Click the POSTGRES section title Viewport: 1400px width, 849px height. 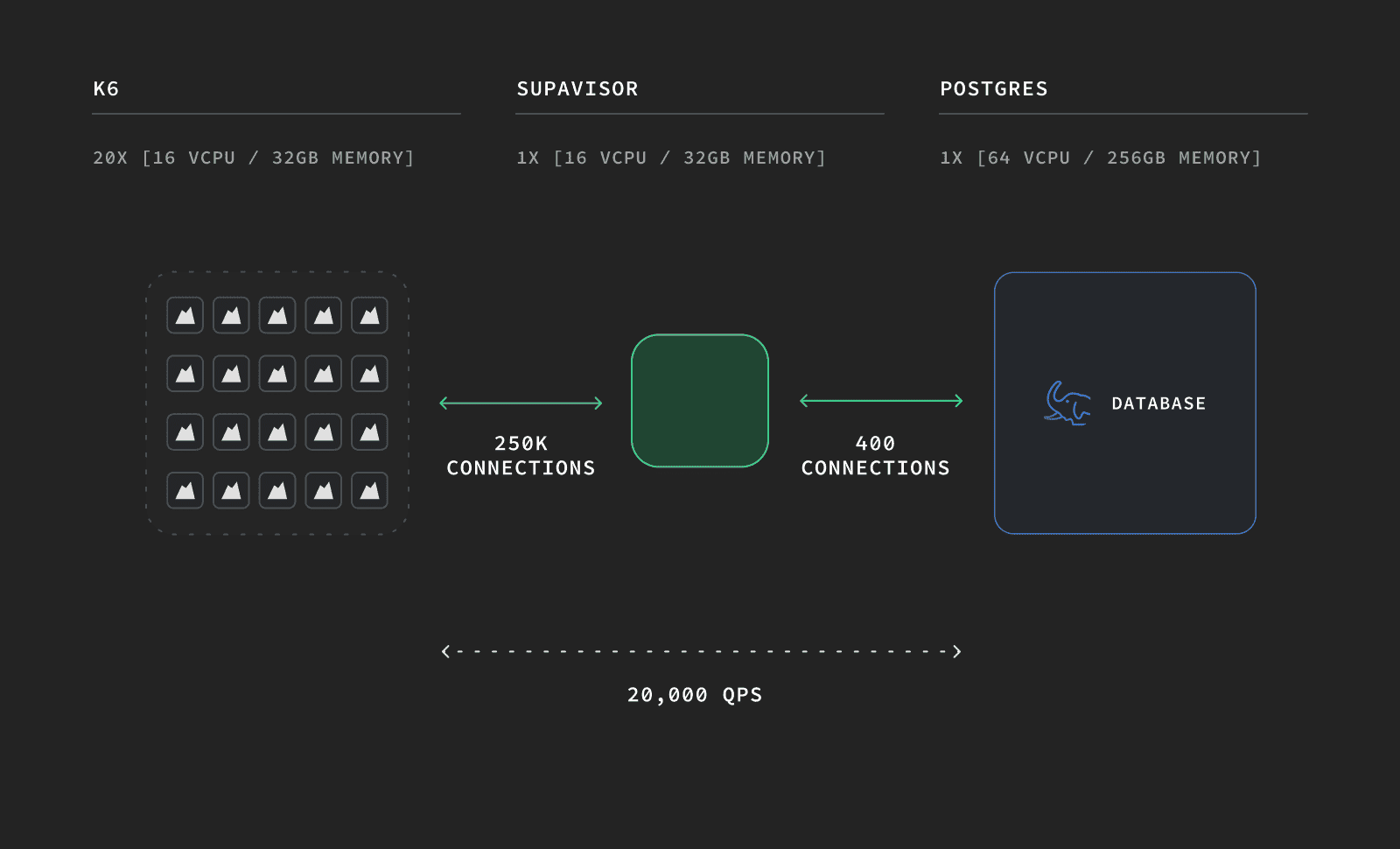click(x=994, y=88)
